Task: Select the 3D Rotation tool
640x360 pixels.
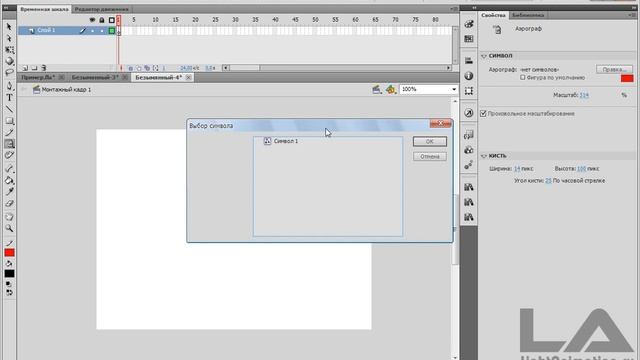Action: (x=9, y=61)
